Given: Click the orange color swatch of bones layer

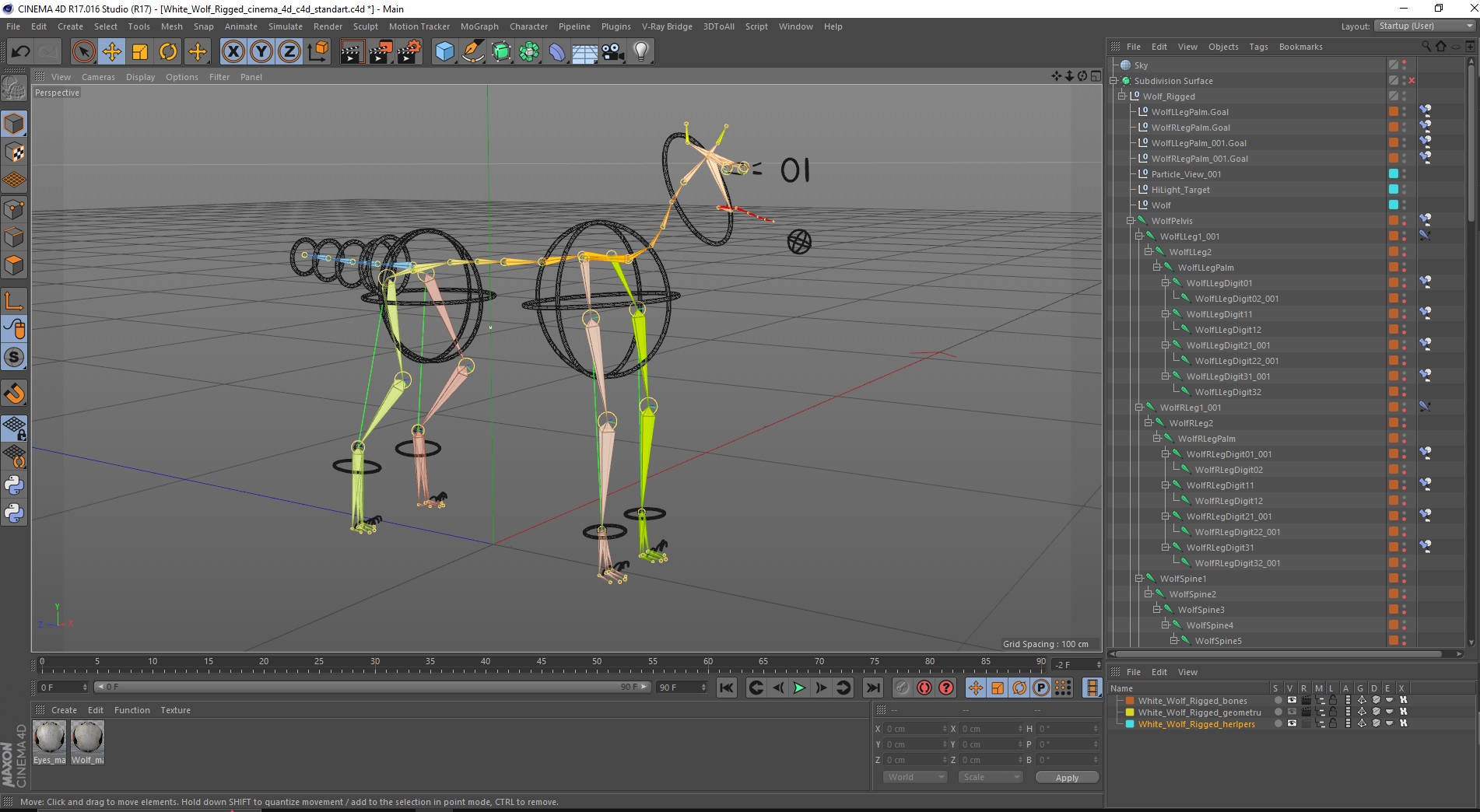Looking at the screenshot, I should coord(1130,701).
